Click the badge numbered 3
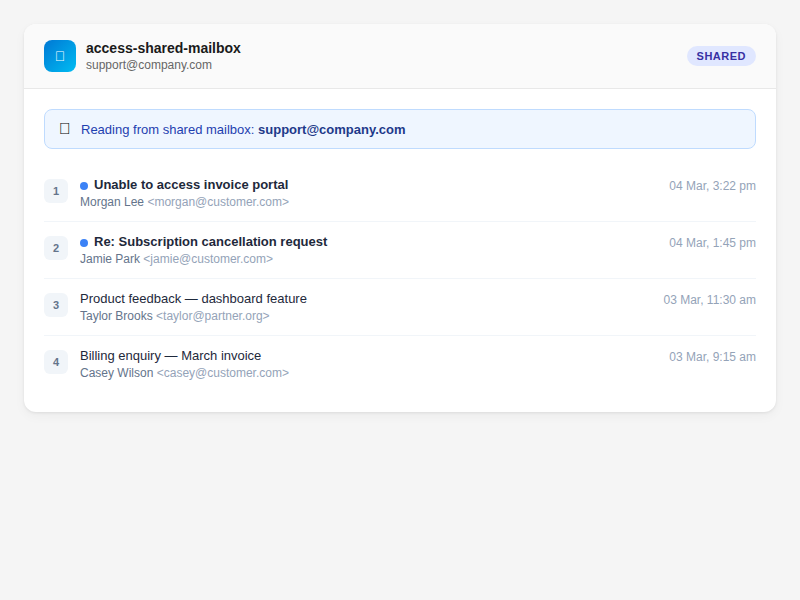 56,305
